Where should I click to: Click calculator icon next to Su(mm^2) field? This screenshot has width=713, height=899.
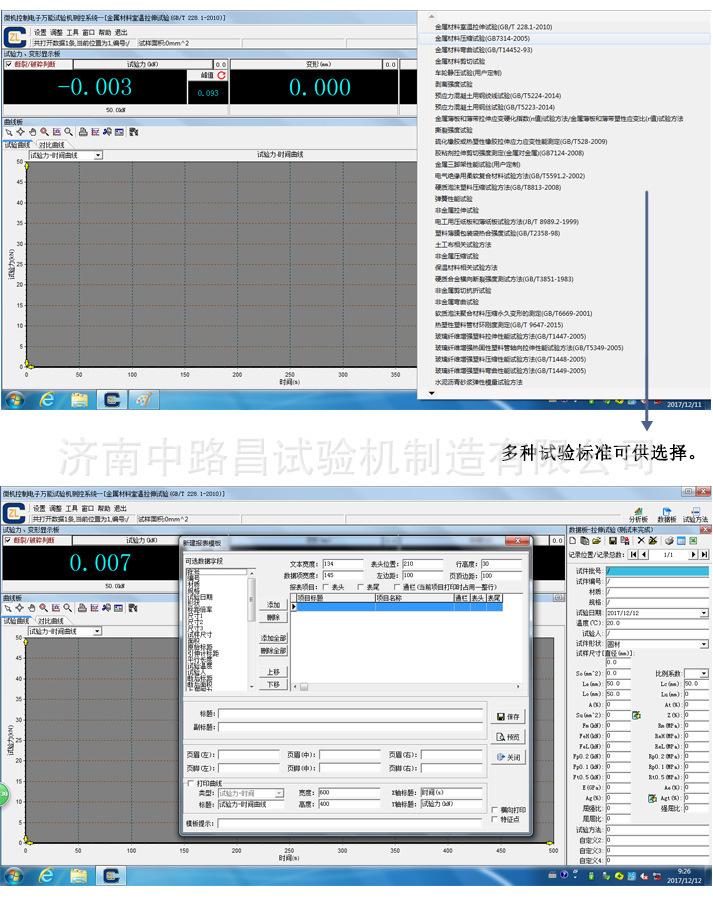pos(636,715)
